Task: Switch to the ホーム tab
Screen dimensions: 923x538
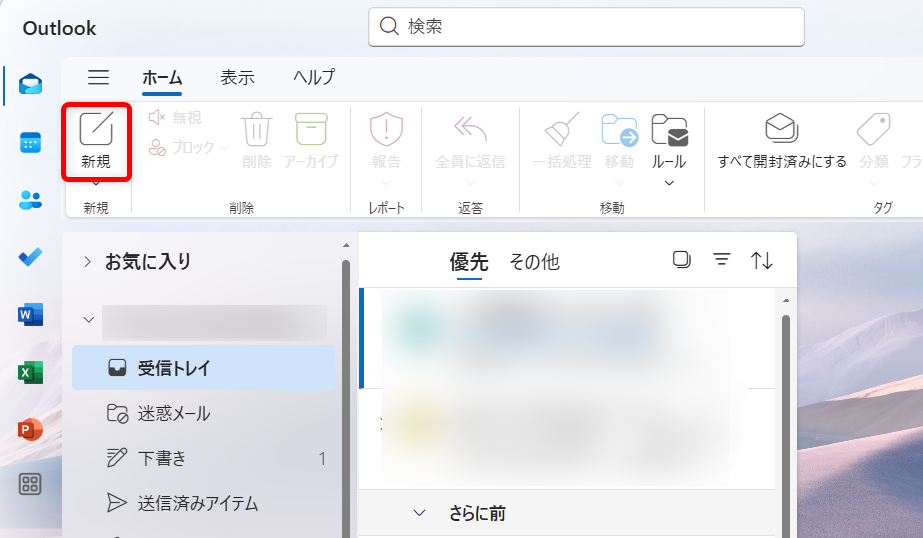Action: 162,77
